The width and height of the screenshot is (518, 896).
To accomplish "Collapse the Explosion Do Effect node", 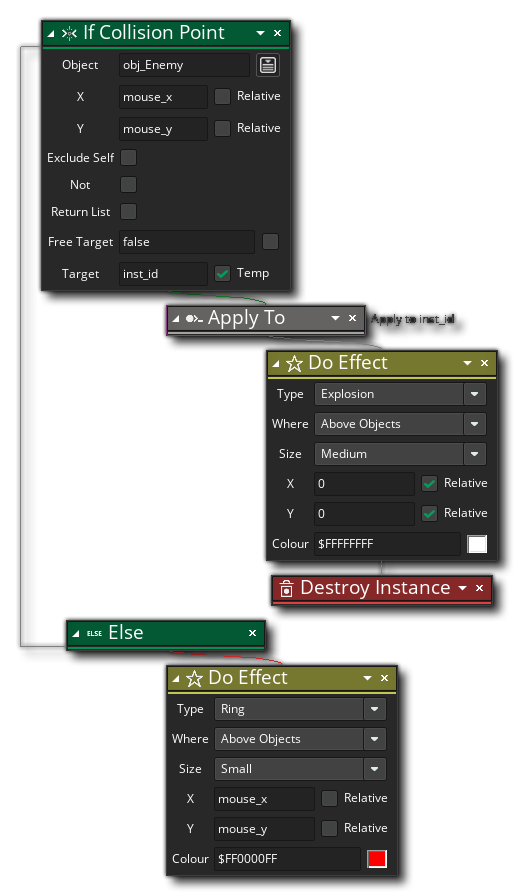I will point(276,364).
